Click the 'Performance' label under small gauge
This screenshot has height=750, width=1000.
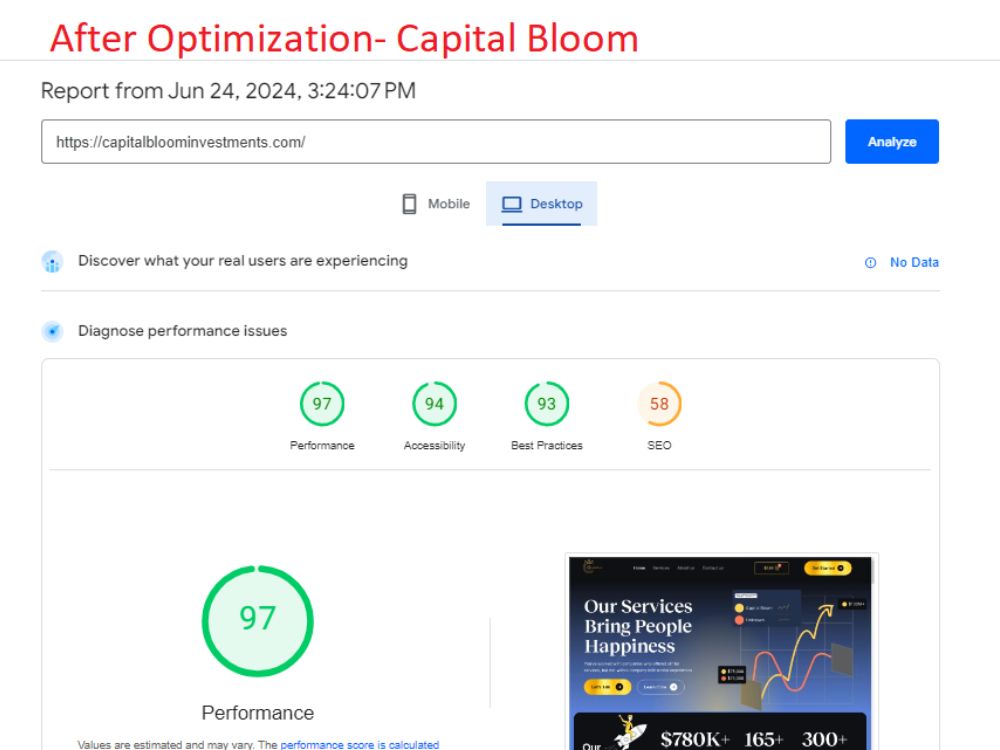click(x=322, y=445)
